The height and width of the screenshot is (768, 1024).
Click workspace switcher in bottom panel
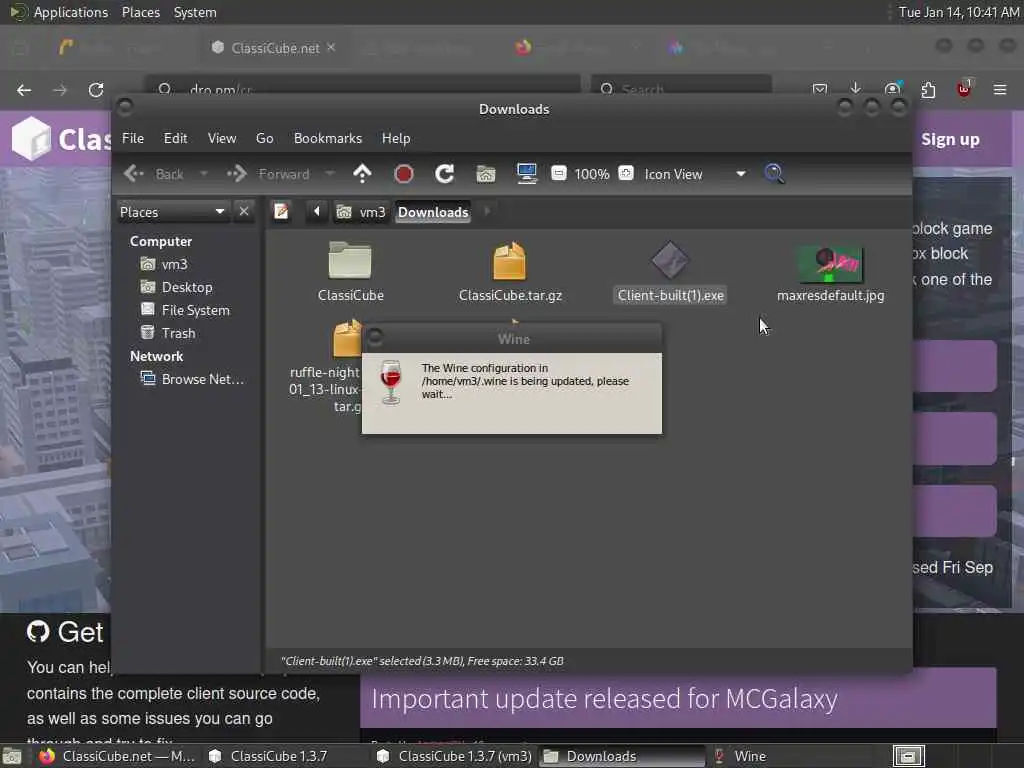tap(909, 756)
